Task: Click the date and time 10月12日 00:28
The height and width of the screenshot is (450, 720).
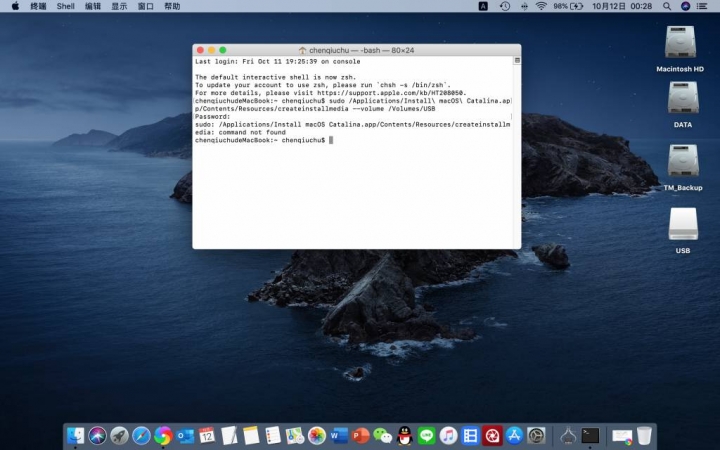Action: [x=622, y=6]
